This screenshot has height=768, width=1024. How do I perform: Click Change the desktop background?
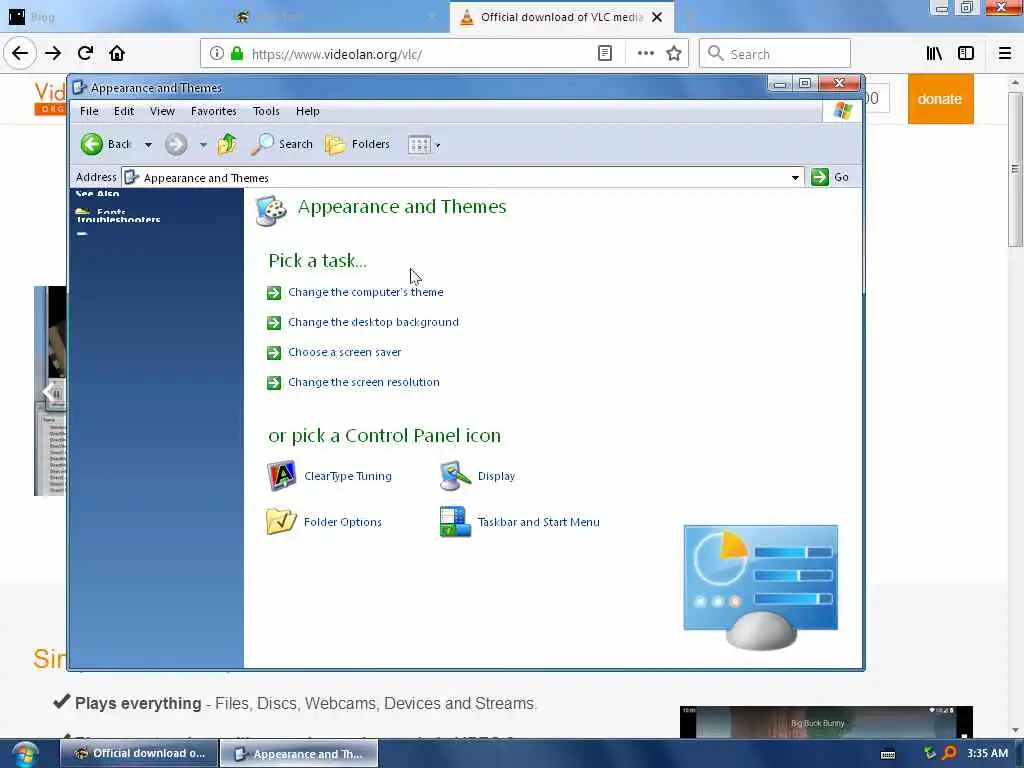point(374,322)
